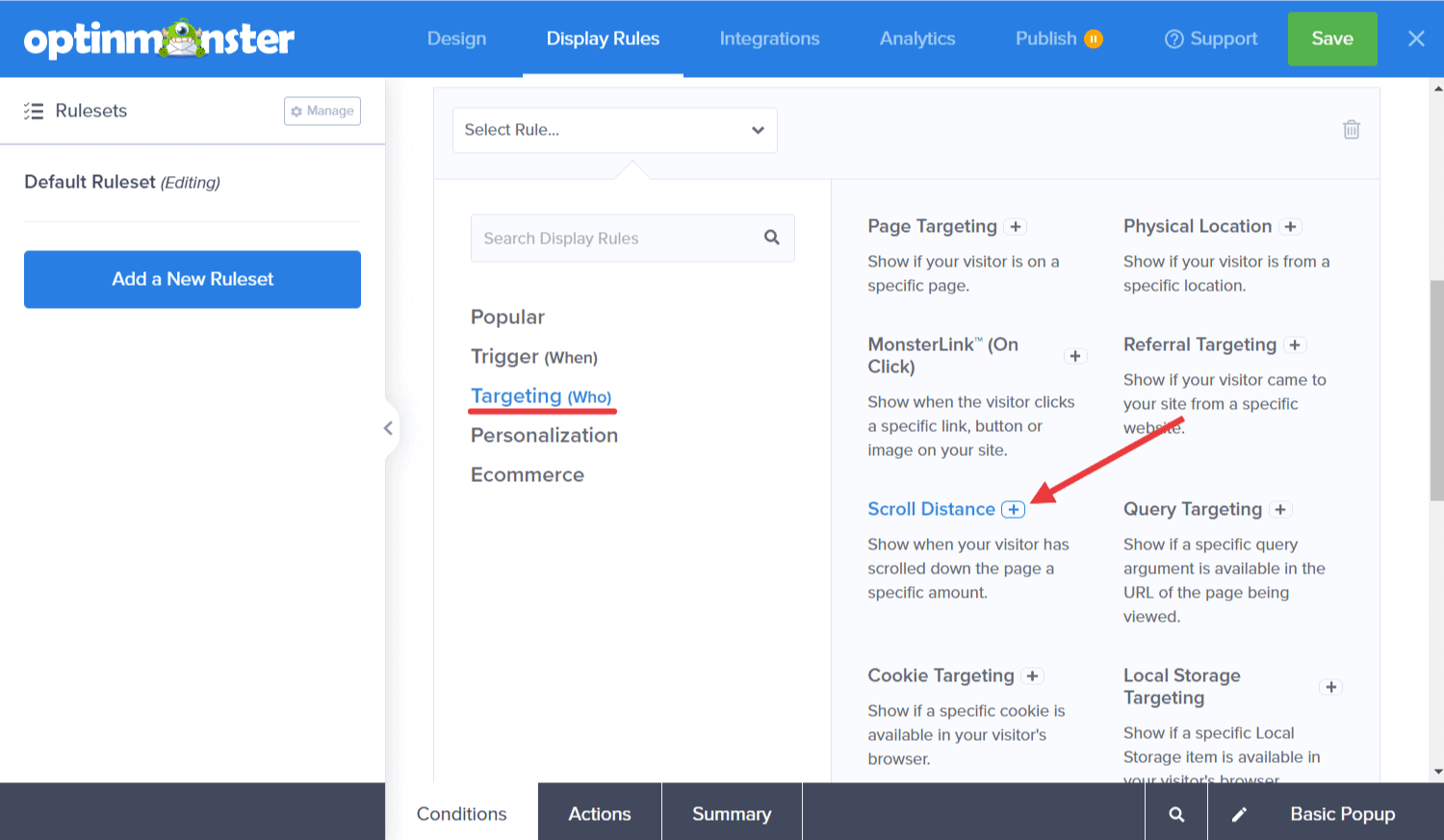The image size is (1444, 840).
Task: Choose the Referral Targeting rule title
Action: 1199,344
